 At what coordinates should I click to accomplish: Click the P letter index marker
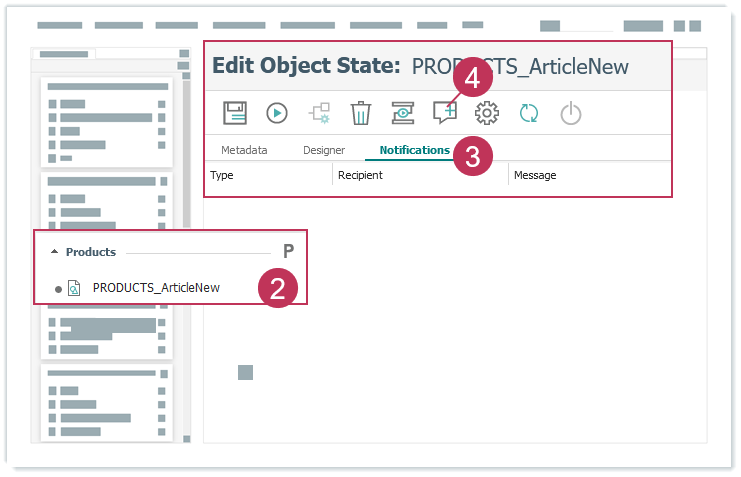[288, 252]
